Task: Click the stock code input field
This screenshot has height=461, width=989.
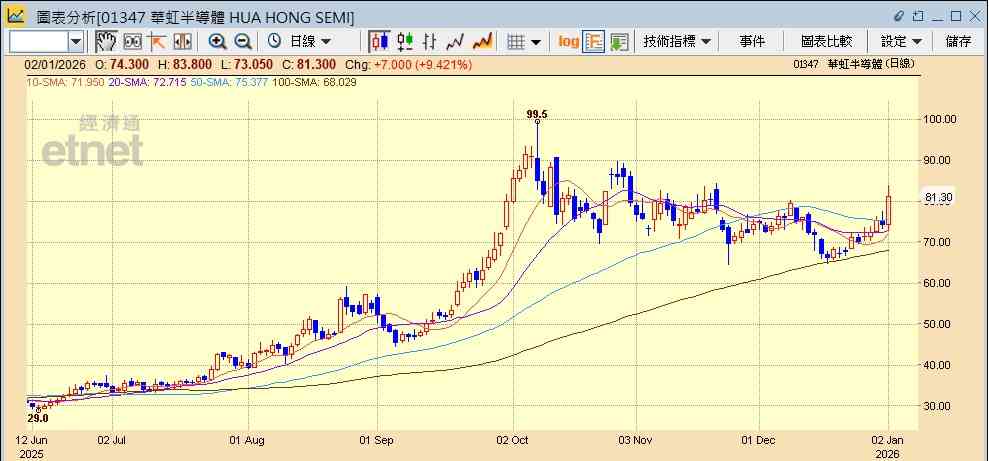Action: coord(40,42)
